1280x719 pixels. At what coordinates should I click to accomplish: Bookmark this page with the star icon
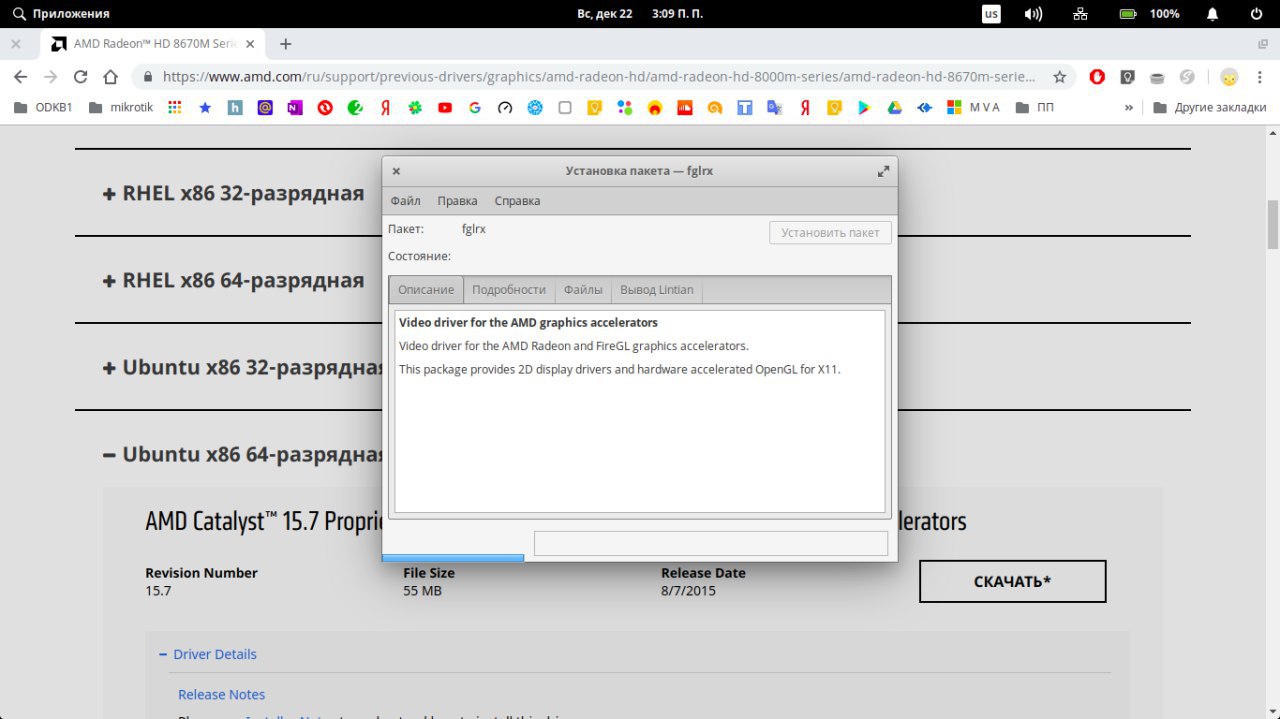coord(1060,76)
